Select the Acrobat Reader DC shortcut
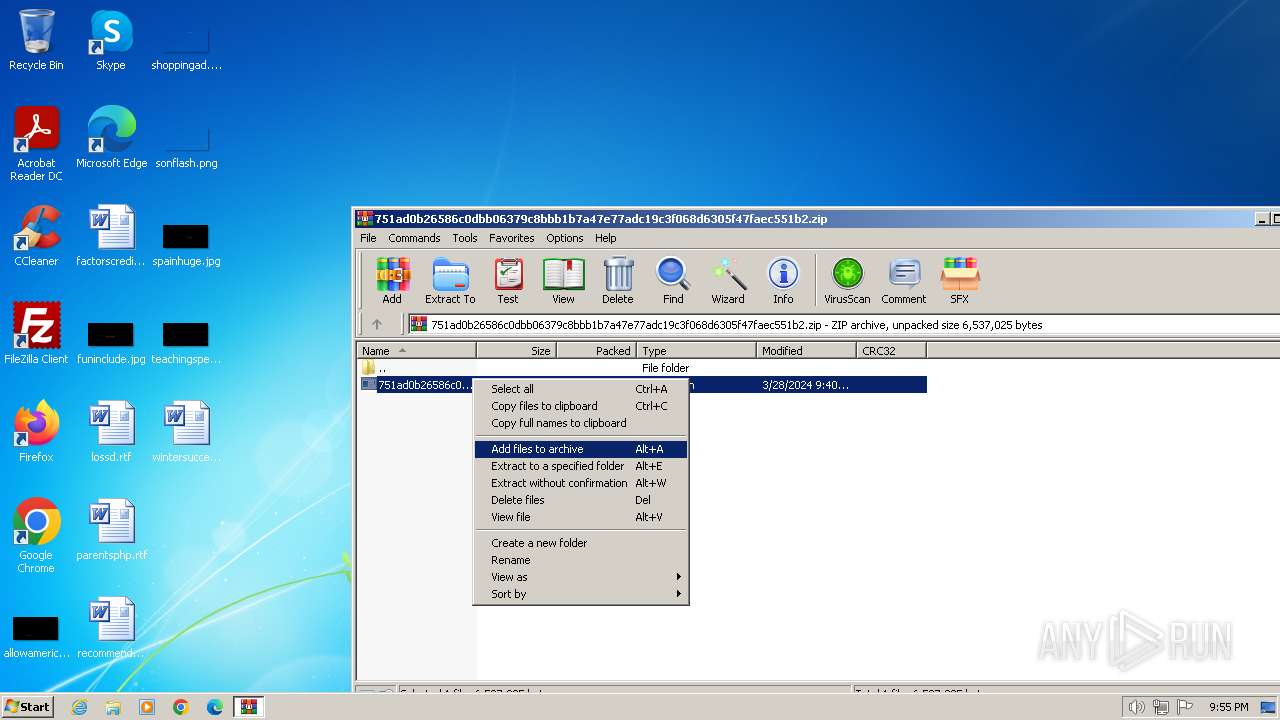 [x=36, y=144]
